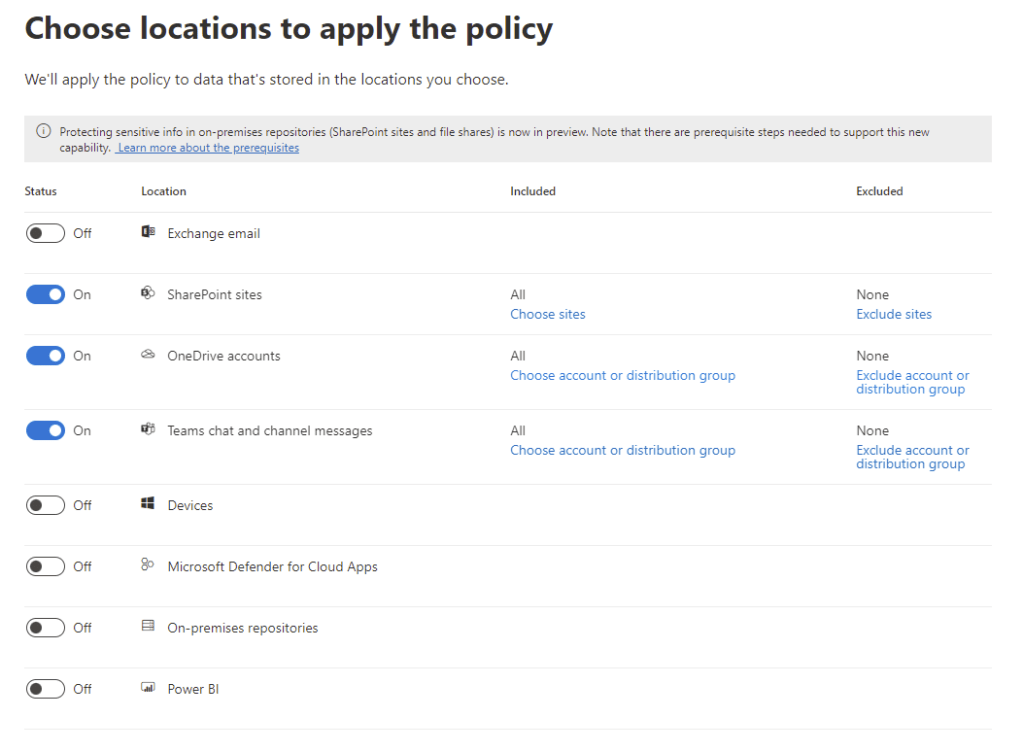Click the Exclude sites link

click(x=893, y=314)
